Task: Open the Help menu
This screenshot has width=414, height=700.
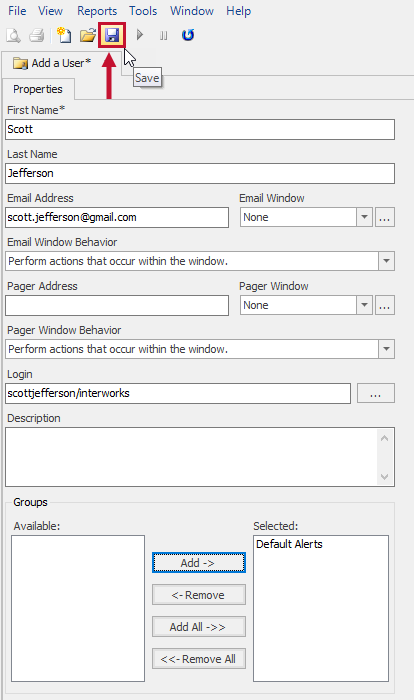Action: tap(238, 11)
